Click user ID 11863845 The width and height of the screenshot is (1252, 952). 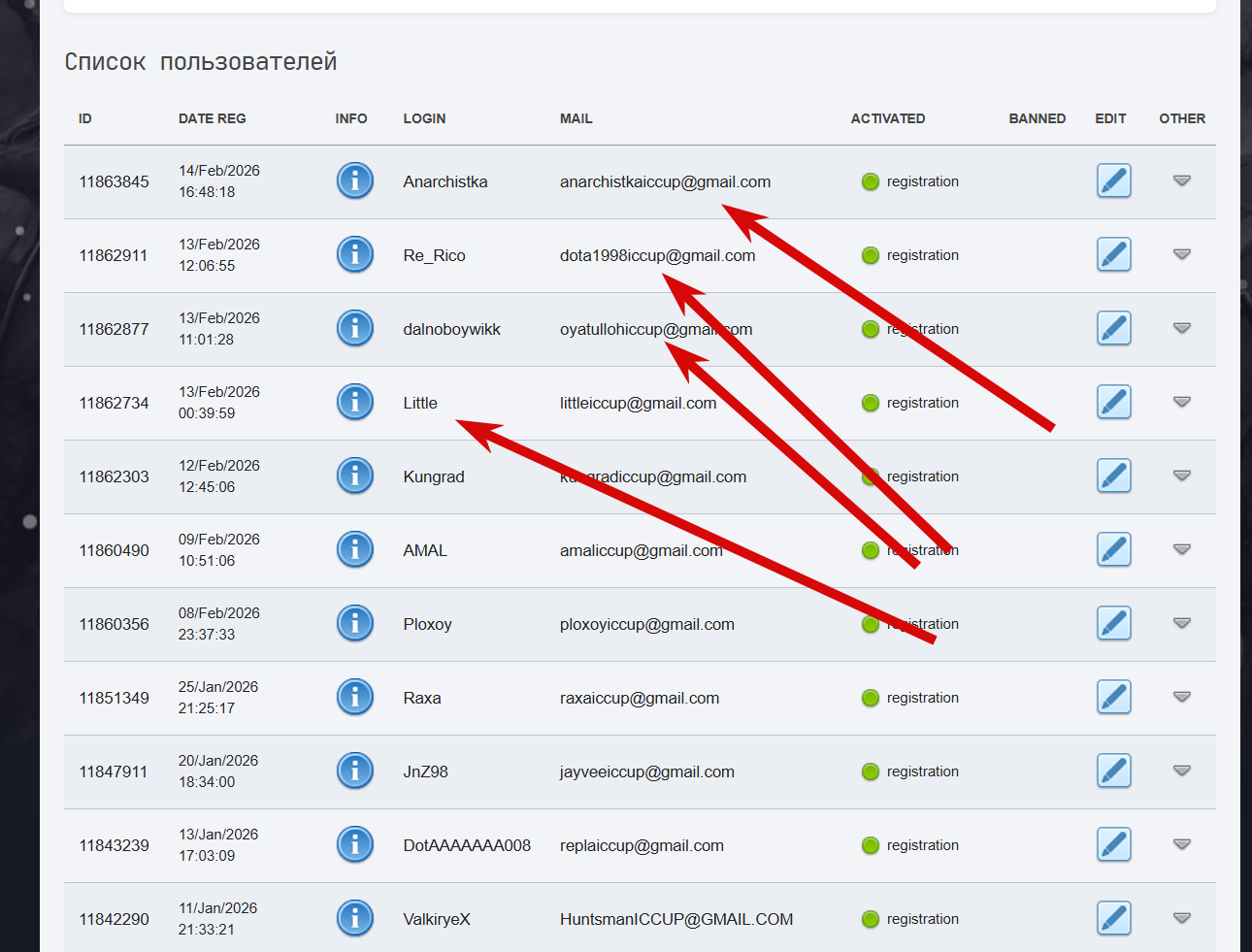coord(115,181)
